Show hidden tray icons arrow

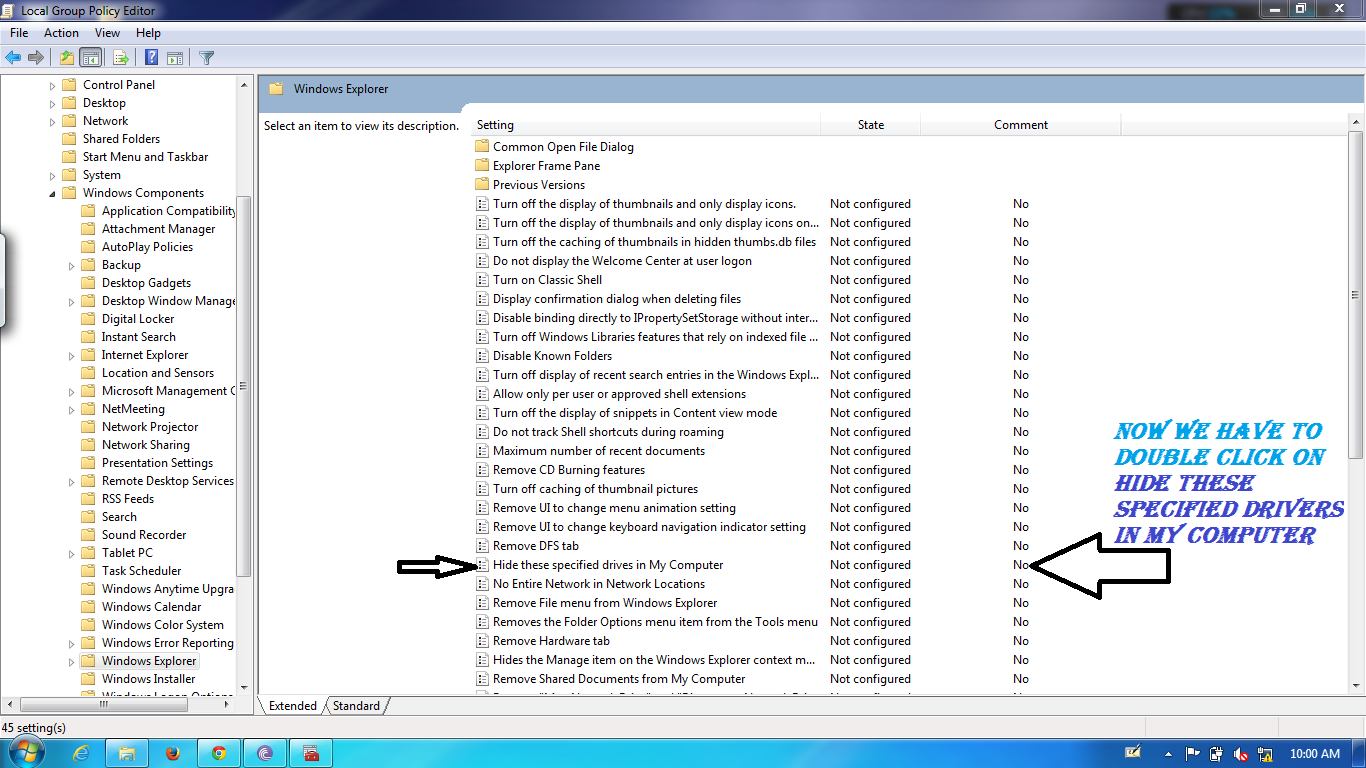[x=1169, y=754]
